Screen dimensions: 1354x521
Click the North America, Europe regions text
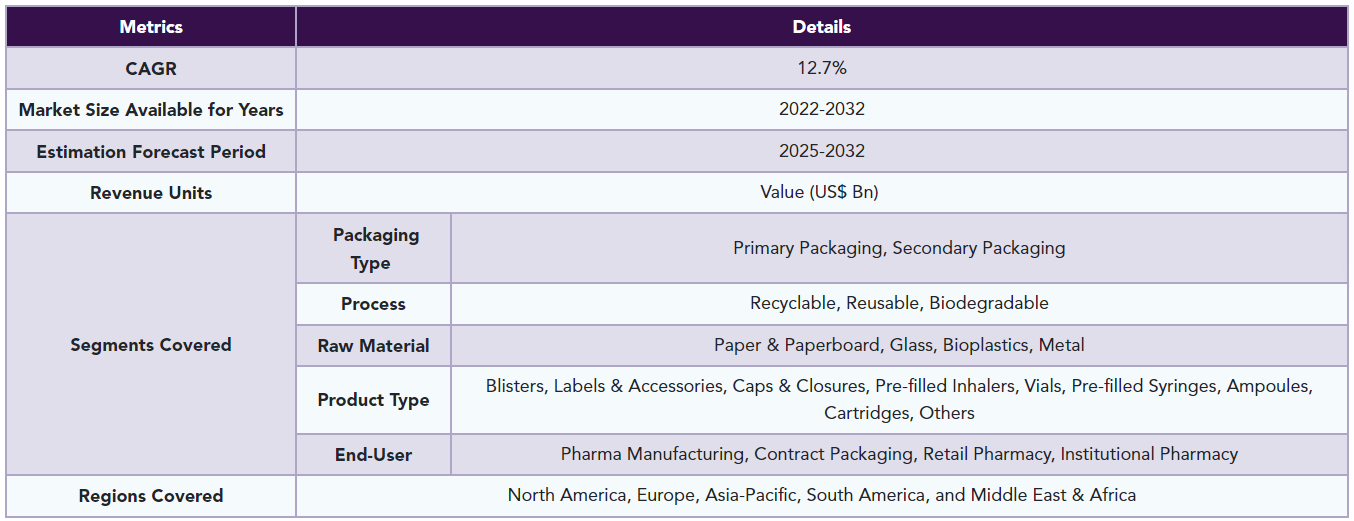tap(821, 495)
